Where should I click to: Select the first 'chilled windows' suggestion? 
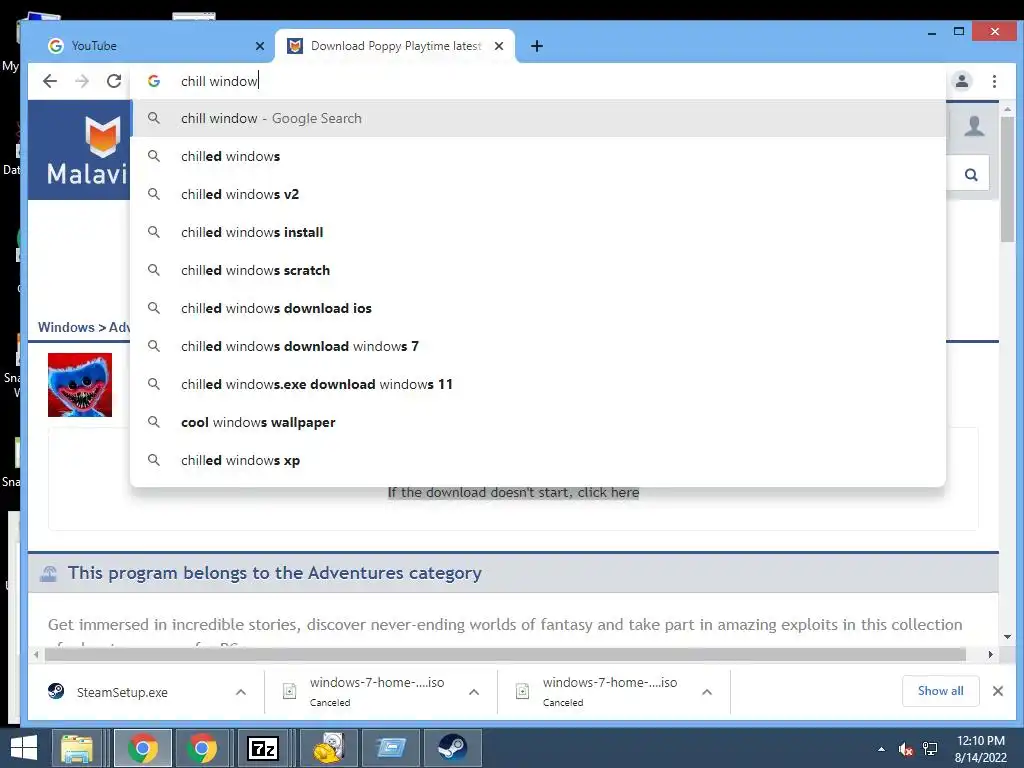538,156
